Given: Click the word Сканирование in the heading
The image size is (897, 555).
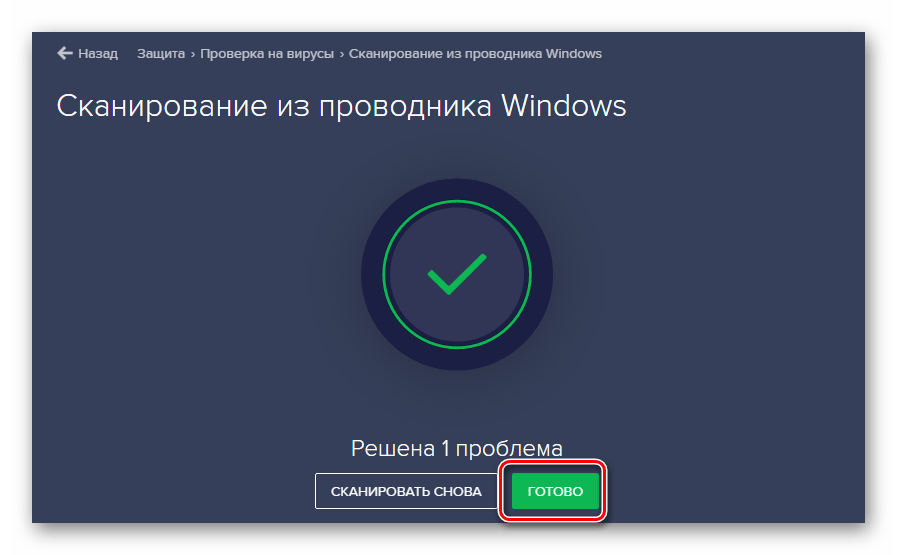Looking at the screenshot, I should pos(162,106).
